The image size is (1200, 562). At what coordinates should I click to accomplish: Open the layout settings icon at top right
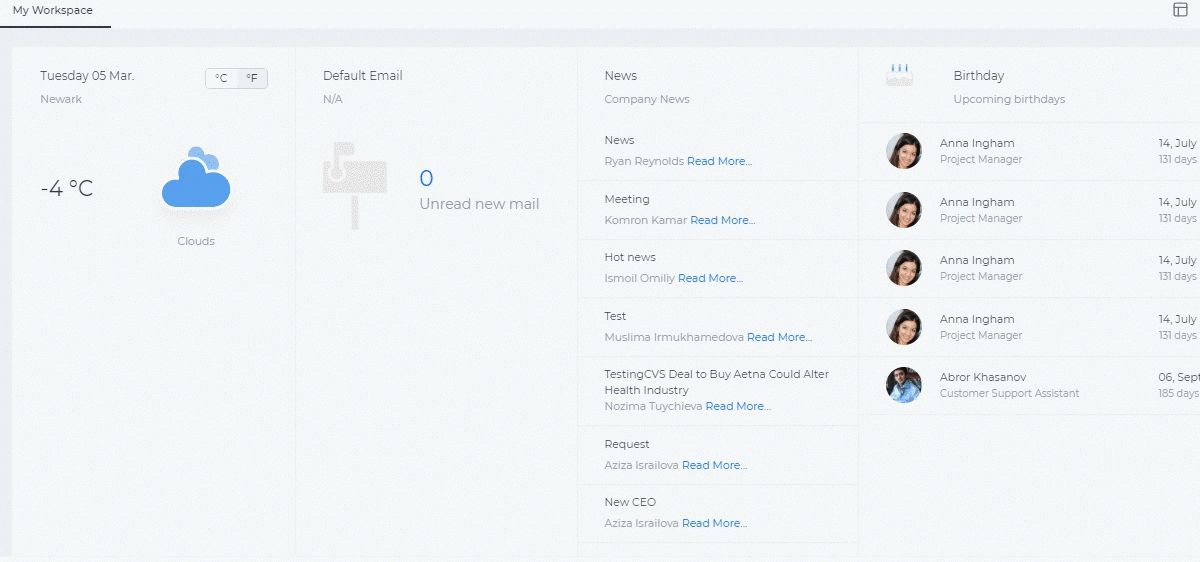pos(1180,10)
